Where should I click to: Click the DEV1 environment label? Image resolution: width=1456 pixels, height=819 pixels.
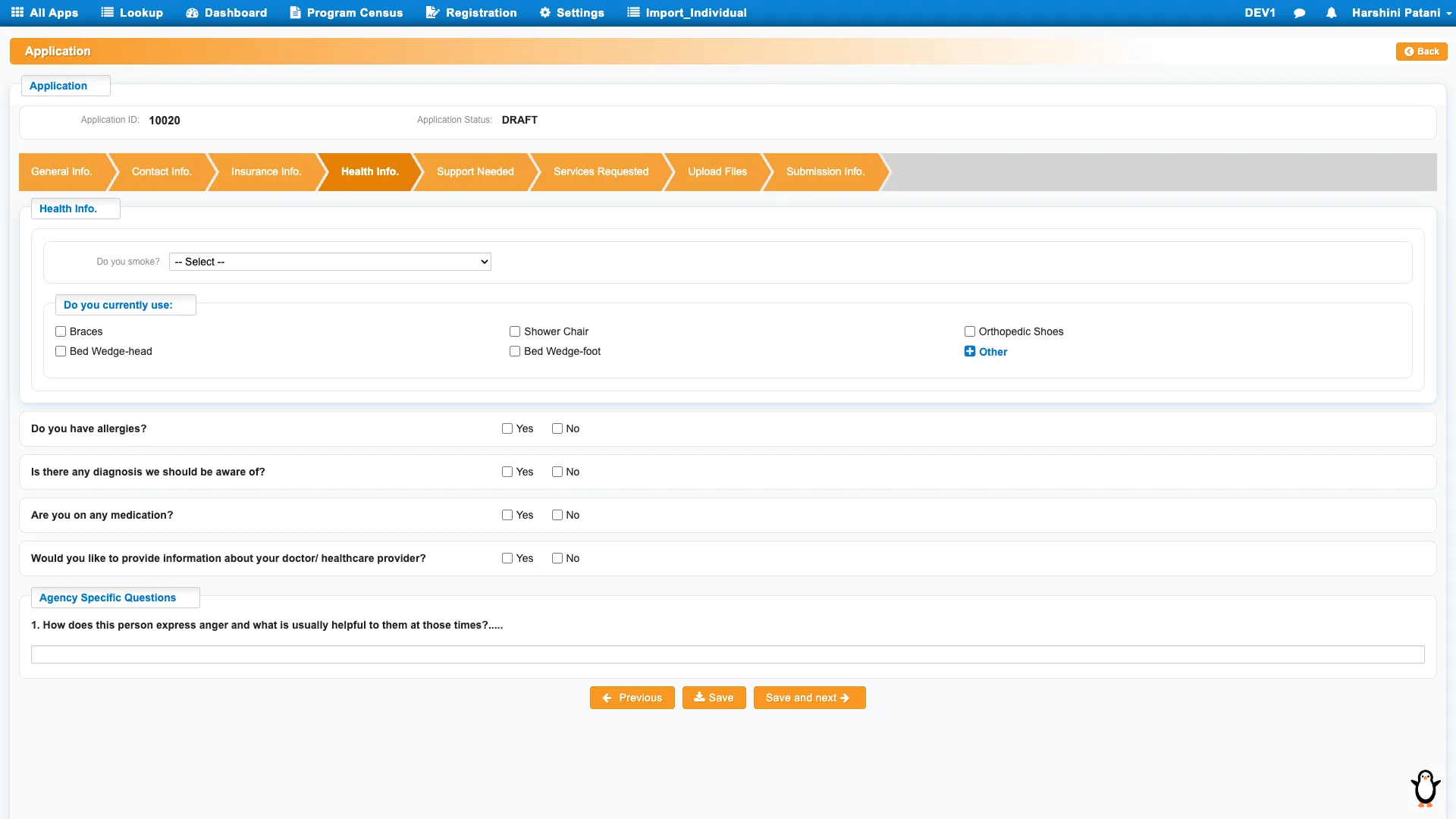[1260, 13]
